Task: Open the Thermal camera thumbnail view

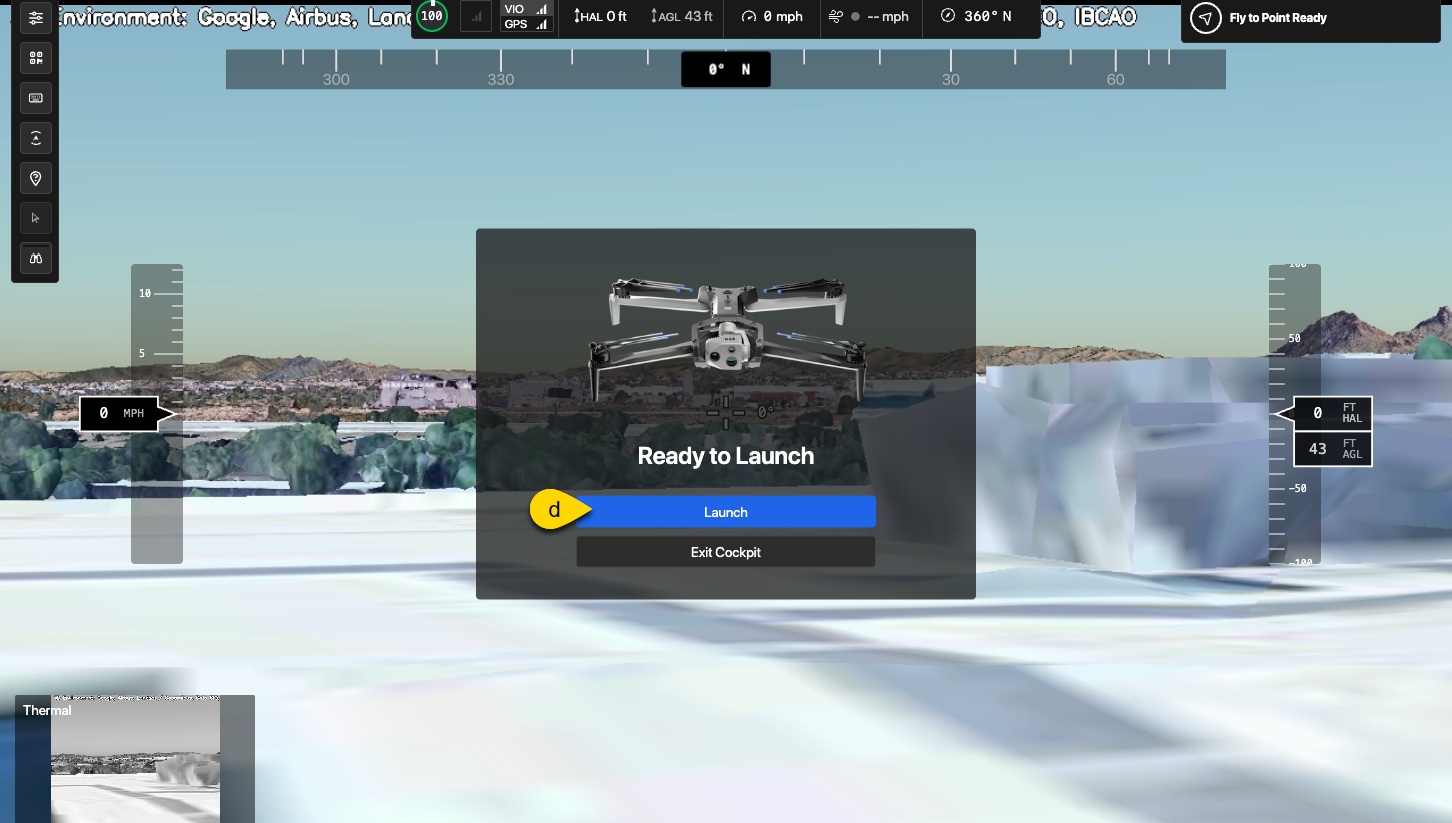Action: [135, 758]
